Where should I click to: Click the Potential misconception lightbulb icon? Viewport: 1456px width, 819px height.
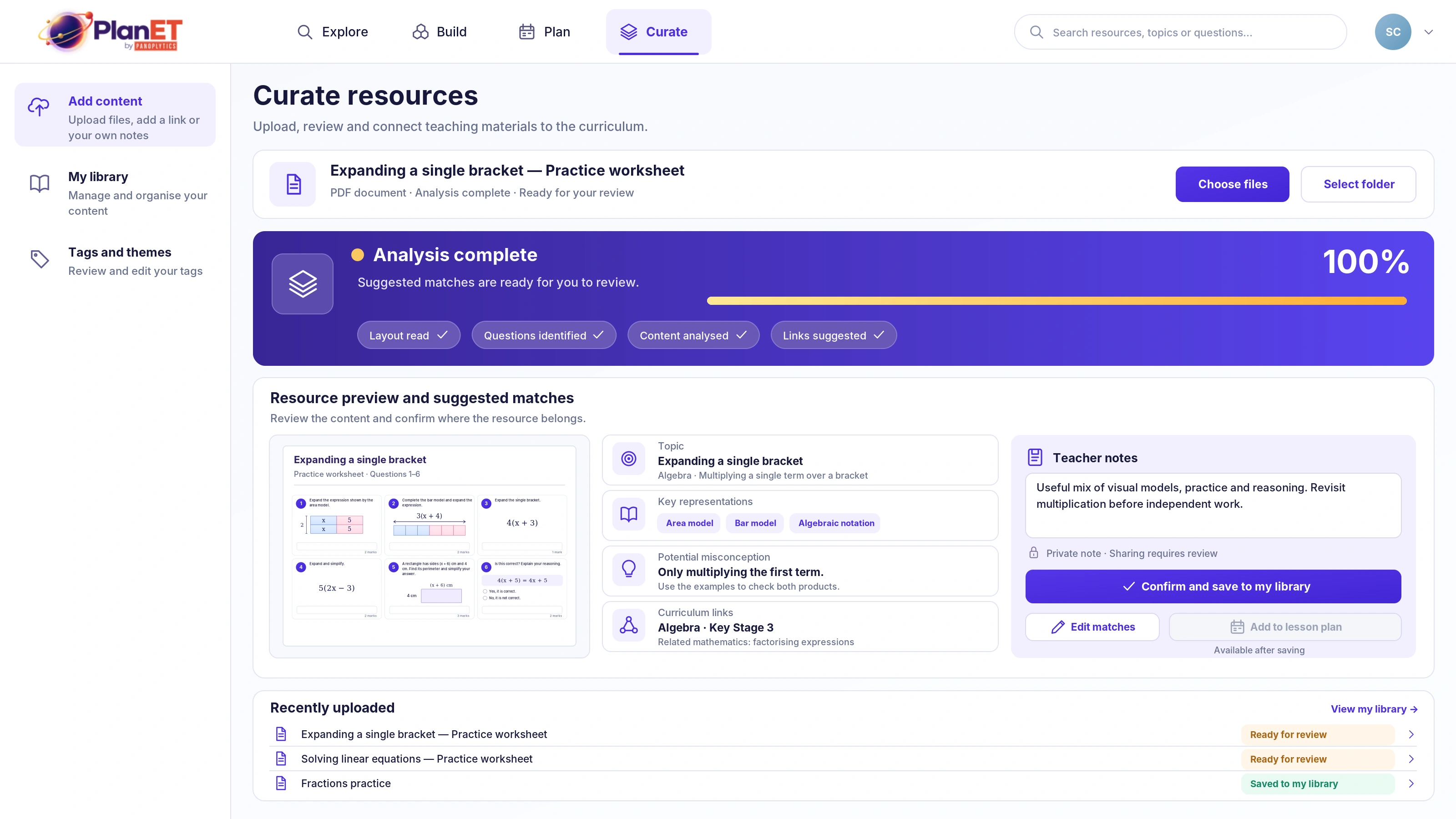click(628, 569)
